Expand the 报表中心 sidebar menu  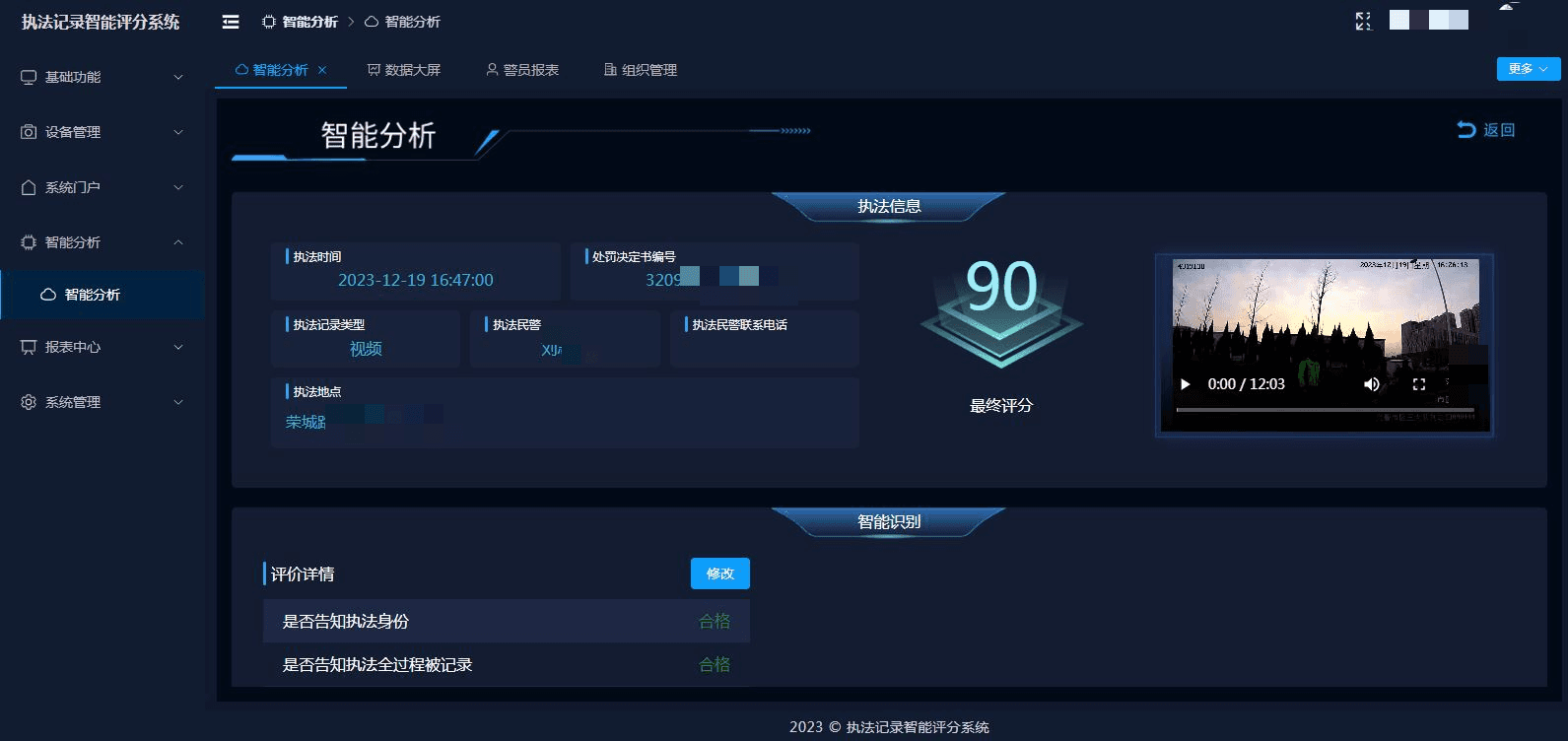tap(99, 347)
